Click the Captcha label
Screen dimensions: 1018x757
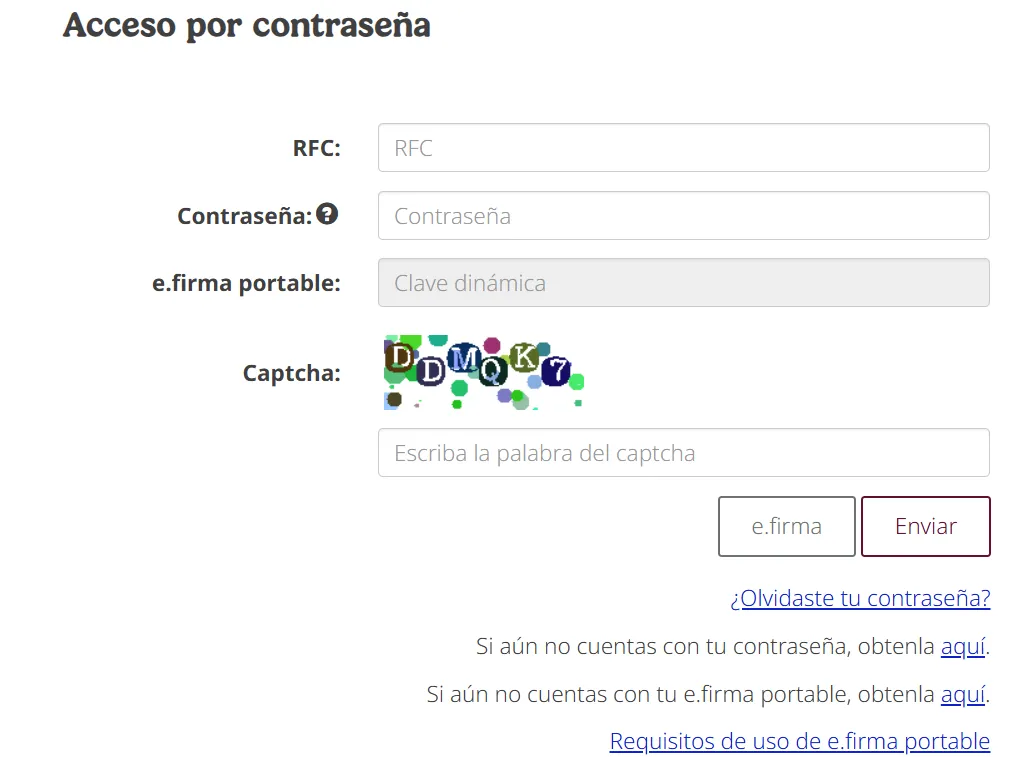(x=291, y=373)
